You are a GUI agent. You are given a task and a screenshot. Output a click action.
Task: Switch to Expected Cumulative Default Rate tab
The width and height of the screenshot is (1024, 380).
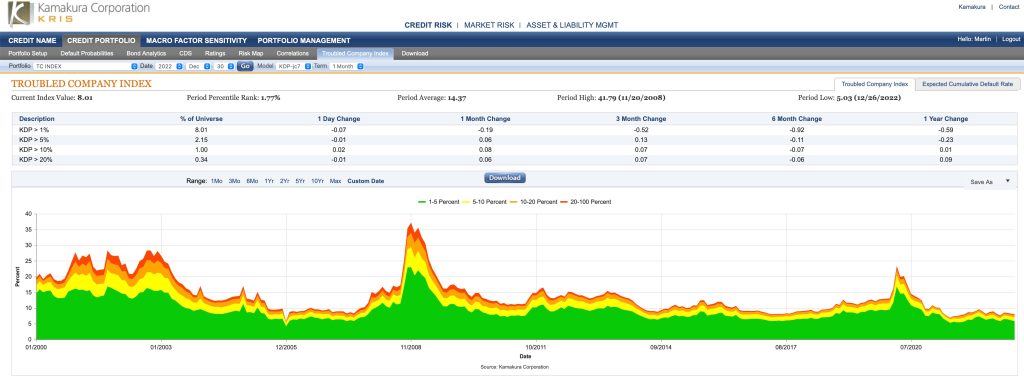pyautogui.click(x=967, y=84)
